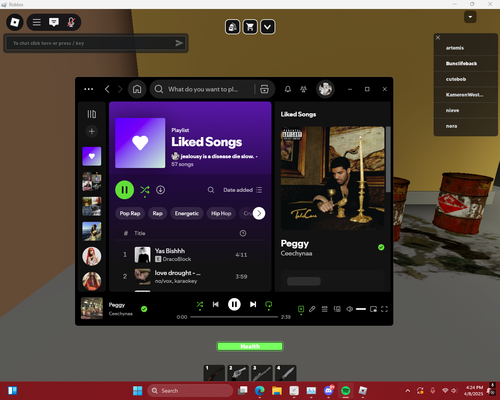Image resolution: width=500 pixels, height=400 pixels.
Task: Go forward in Spotify navigation
Action: [120, 89]
